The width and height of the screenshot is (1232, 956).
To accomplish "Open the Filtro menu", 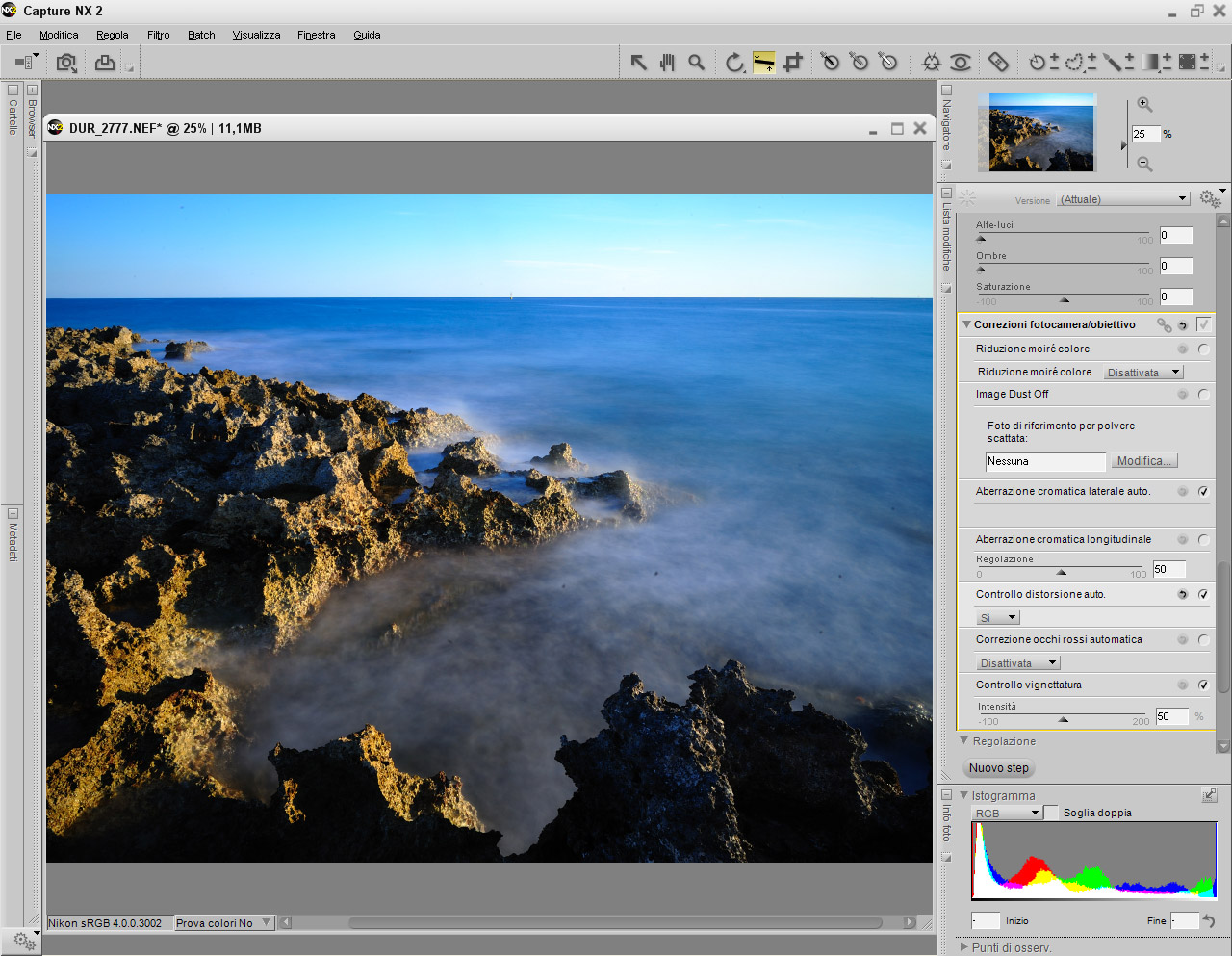I will point(158,35).
